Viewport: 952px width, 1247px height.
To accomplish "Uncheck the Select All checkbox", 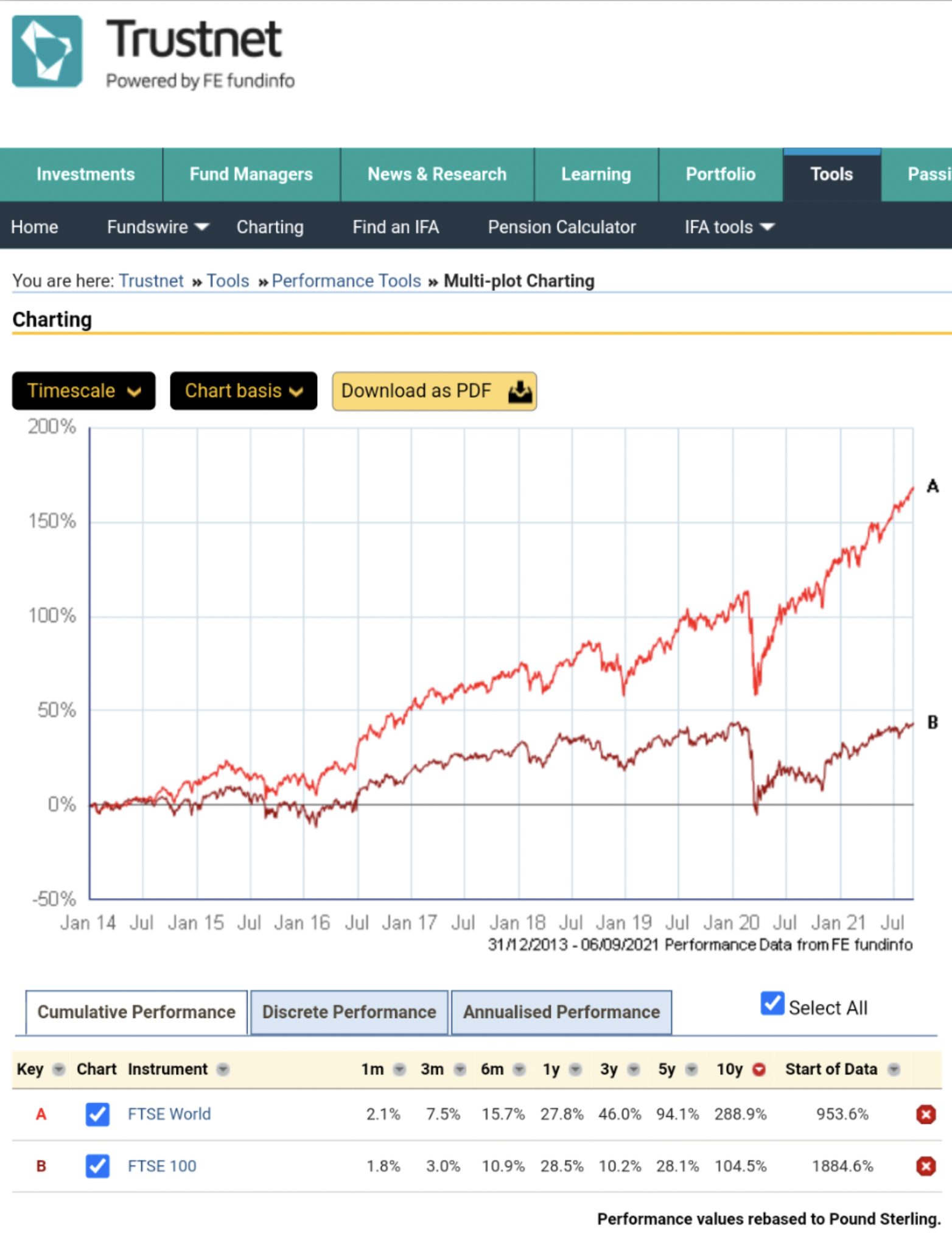I will pyautogui.click(x=772, y=1003).
